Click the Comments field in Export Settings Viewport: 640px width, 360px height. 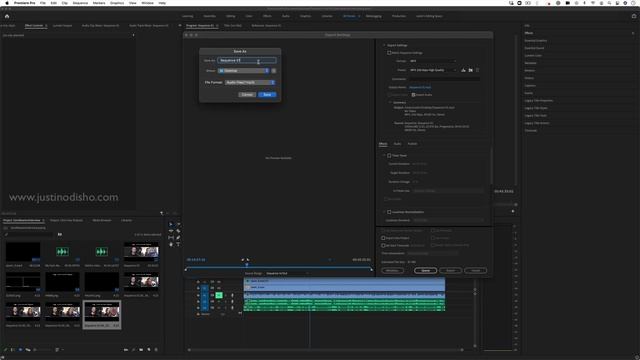[444, 79]
